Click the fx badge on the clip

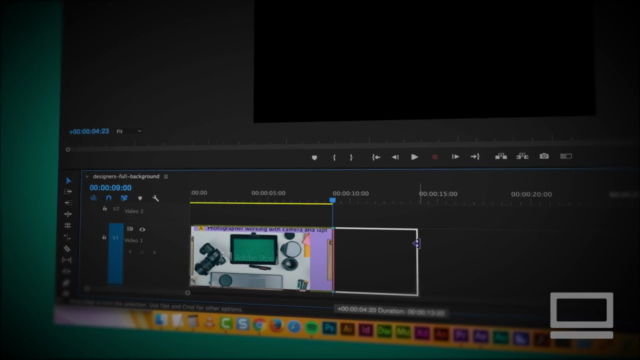tap(201, 229)
